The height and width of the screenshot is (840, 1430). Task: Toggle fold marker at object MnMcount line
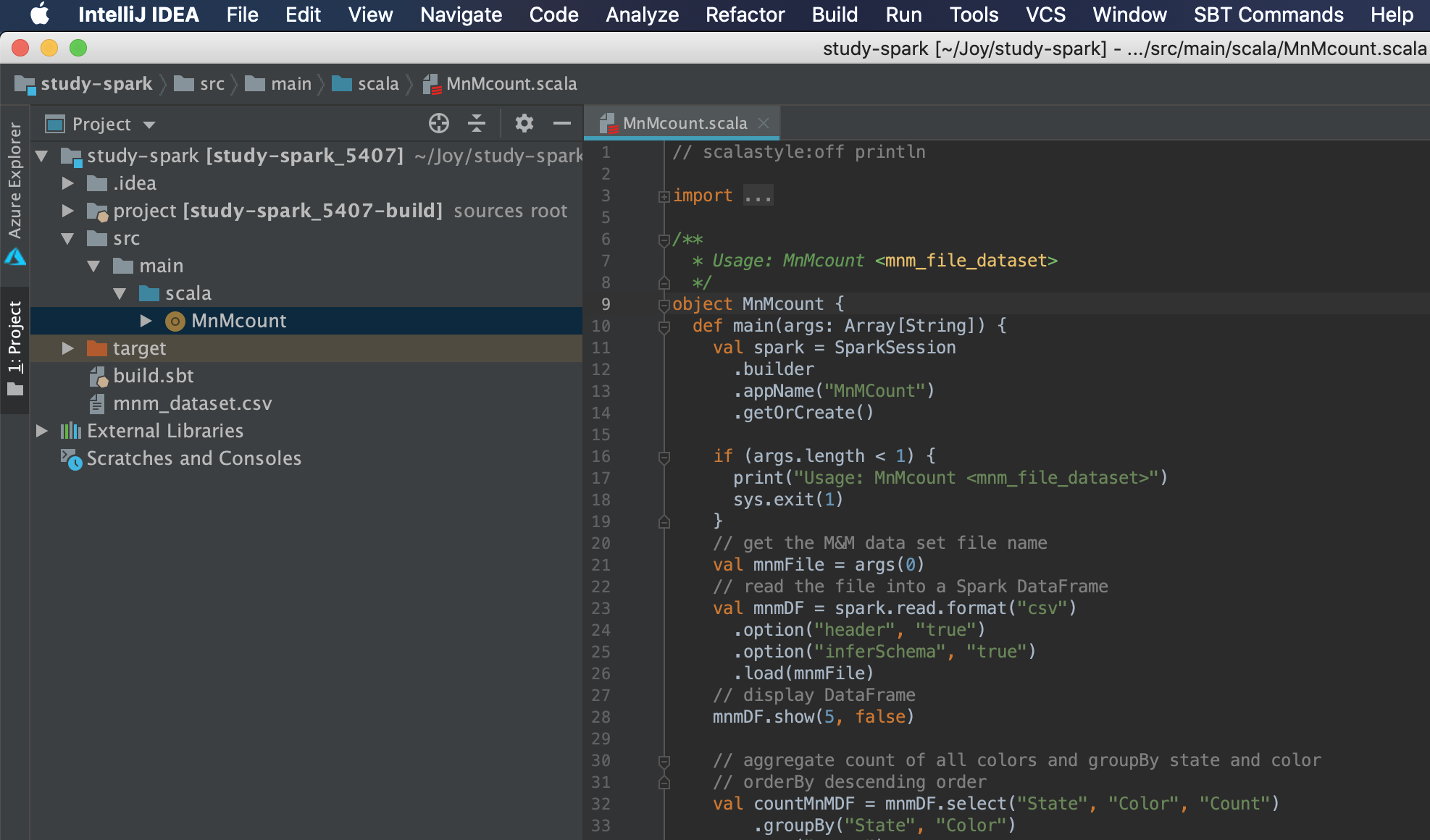tap(664, 305)
